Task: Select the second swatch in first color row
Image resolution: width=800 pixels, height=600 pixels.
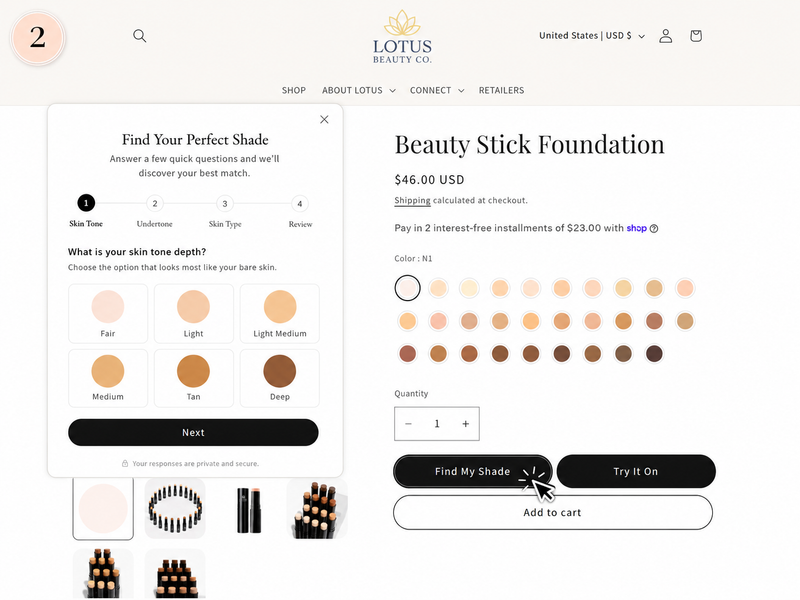Action: point(438,288)
